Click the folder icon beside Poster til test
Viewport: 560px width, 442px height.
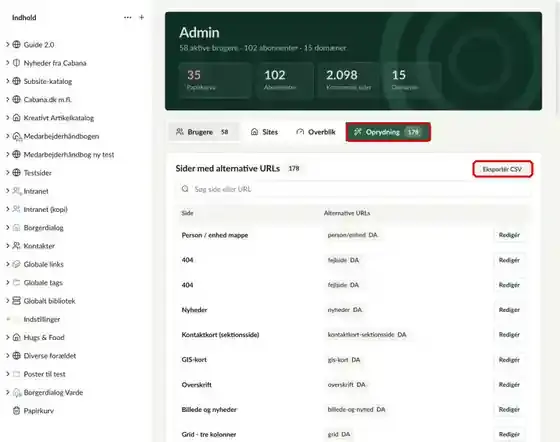pos(16,374)
